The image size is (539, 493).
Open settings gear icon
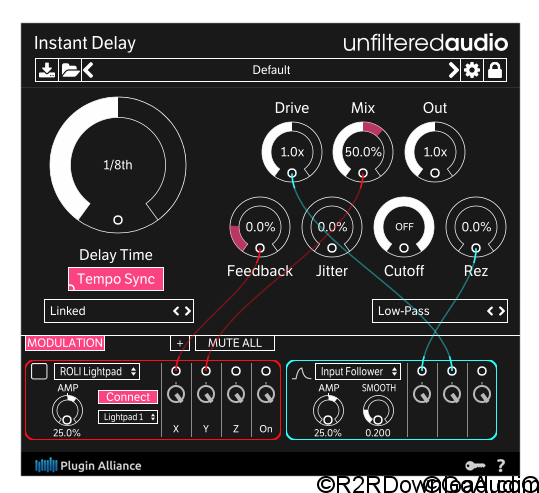coord(472,70)
